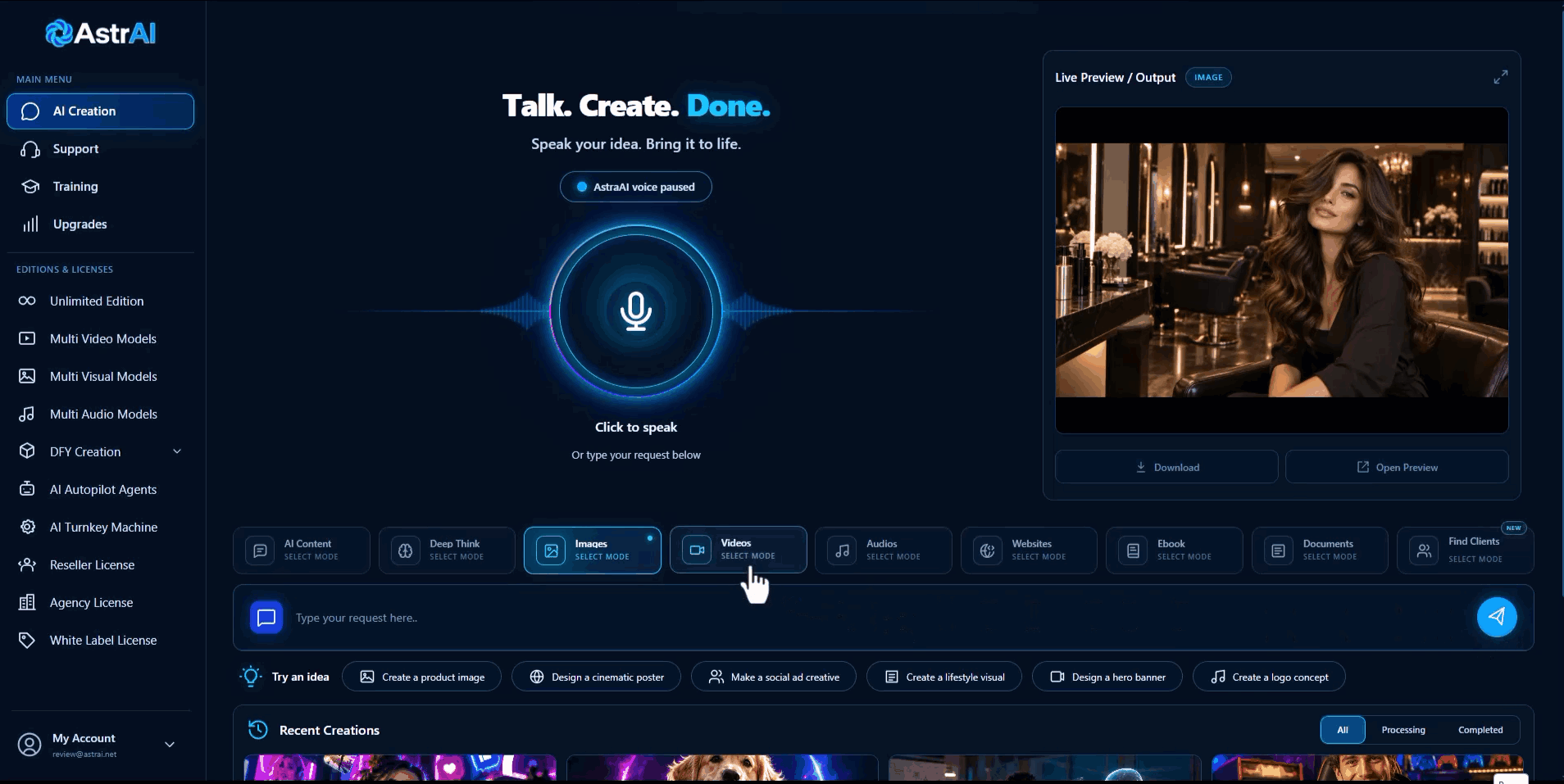Switch Recent Creations to Completed tab
The image size is (1564, 784).
click(x=1480, y=730)
